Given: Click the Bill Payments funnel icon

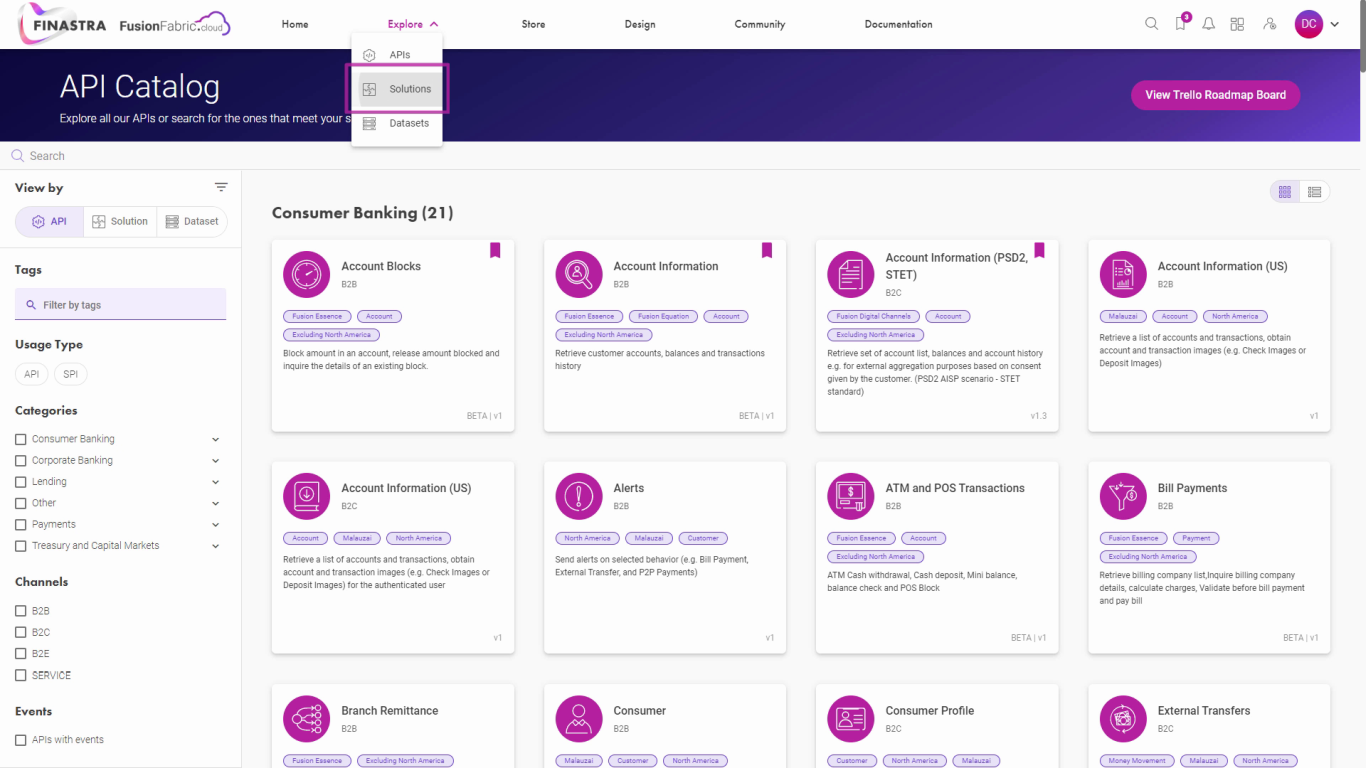Looking at the screenshot, I should pos(1123,496).
